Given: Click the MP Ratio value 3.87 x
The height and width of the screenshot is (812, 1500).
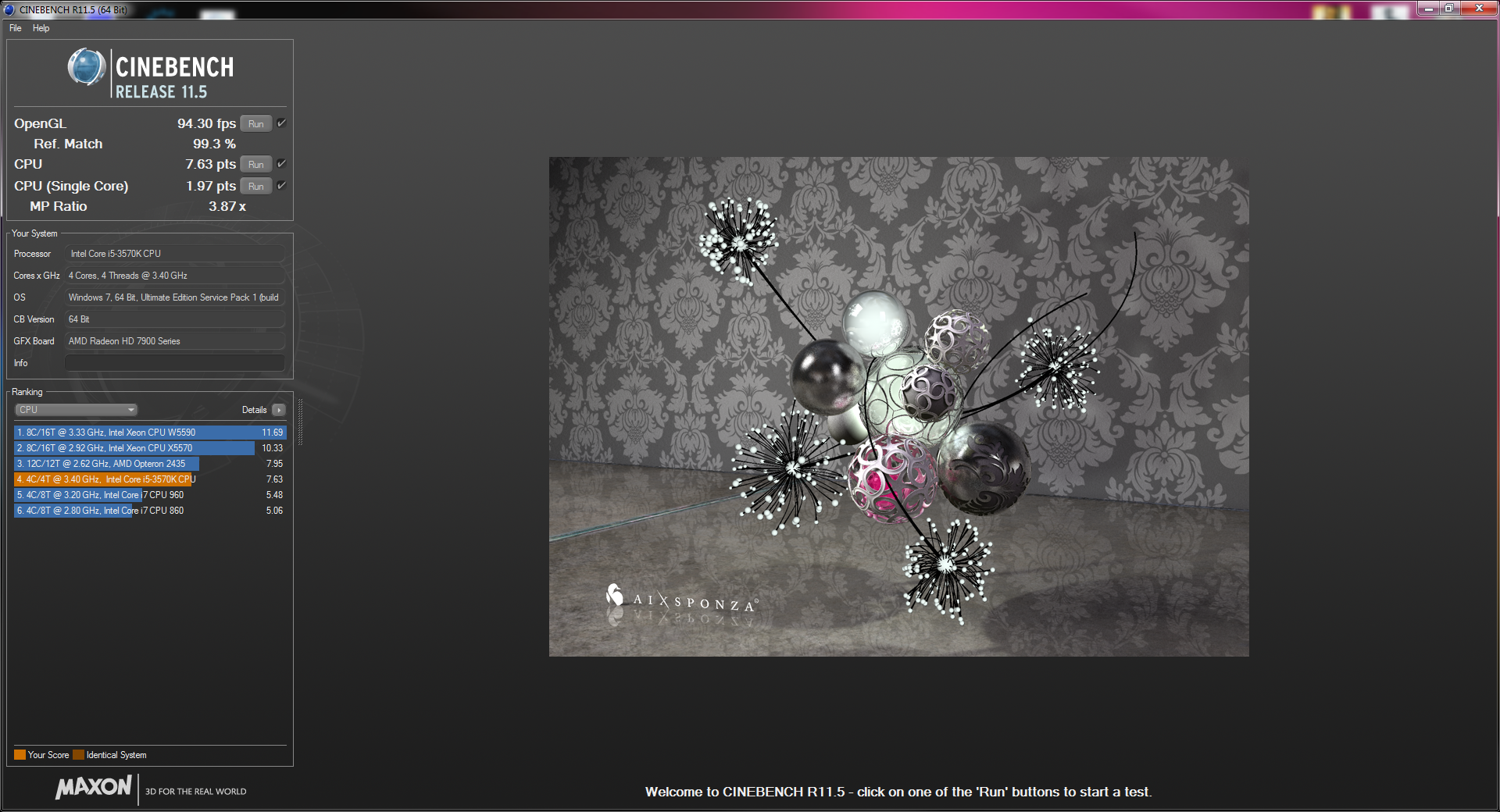Looking at the screenshot, I should point(227,206).
